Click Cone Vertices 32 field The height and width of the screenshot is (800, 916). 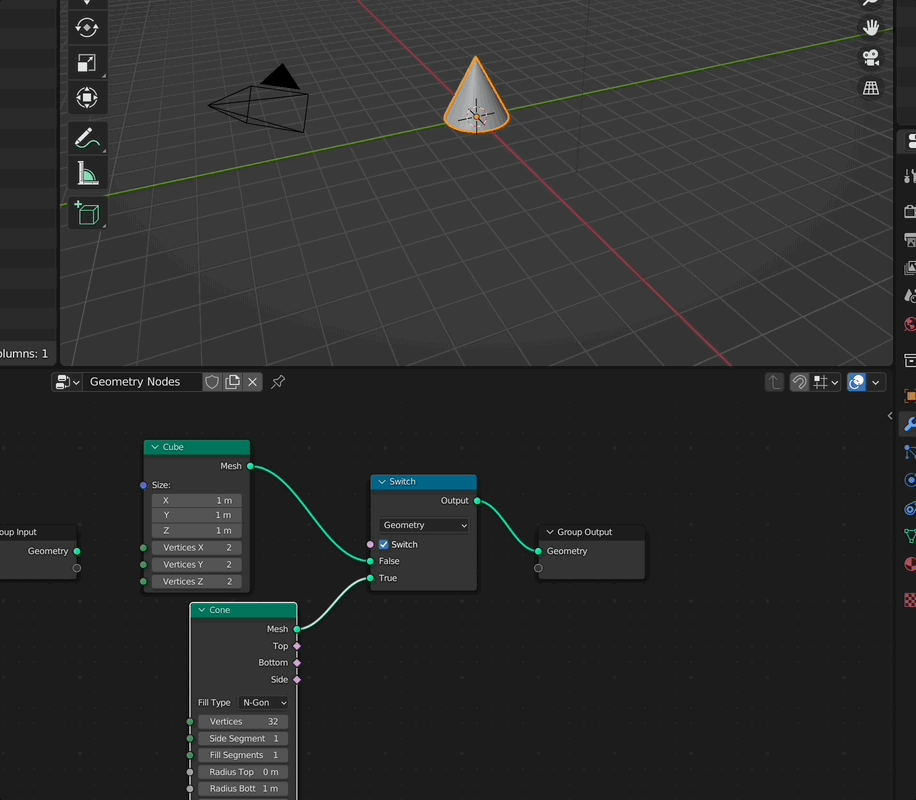point(243,722)
